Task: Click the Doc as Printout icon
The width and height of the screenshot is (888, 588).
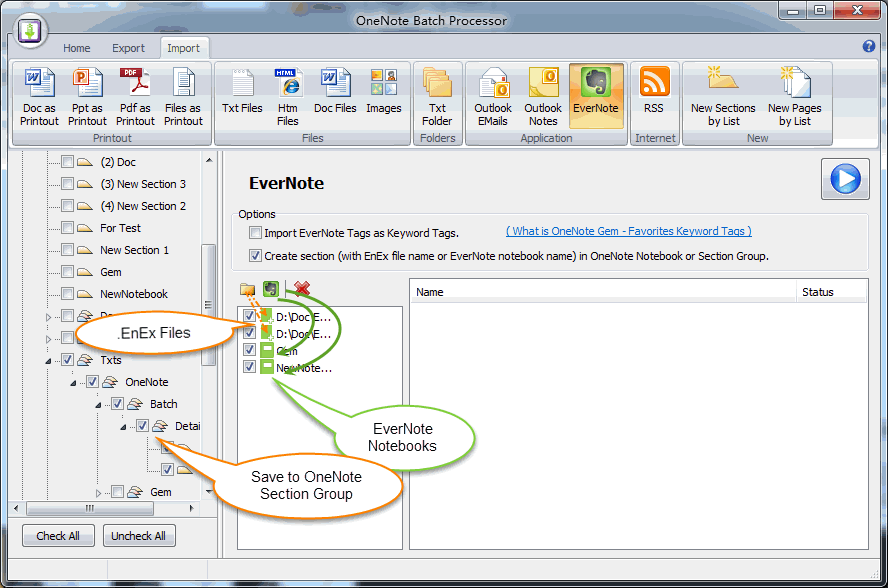Action: coord(39,96)
